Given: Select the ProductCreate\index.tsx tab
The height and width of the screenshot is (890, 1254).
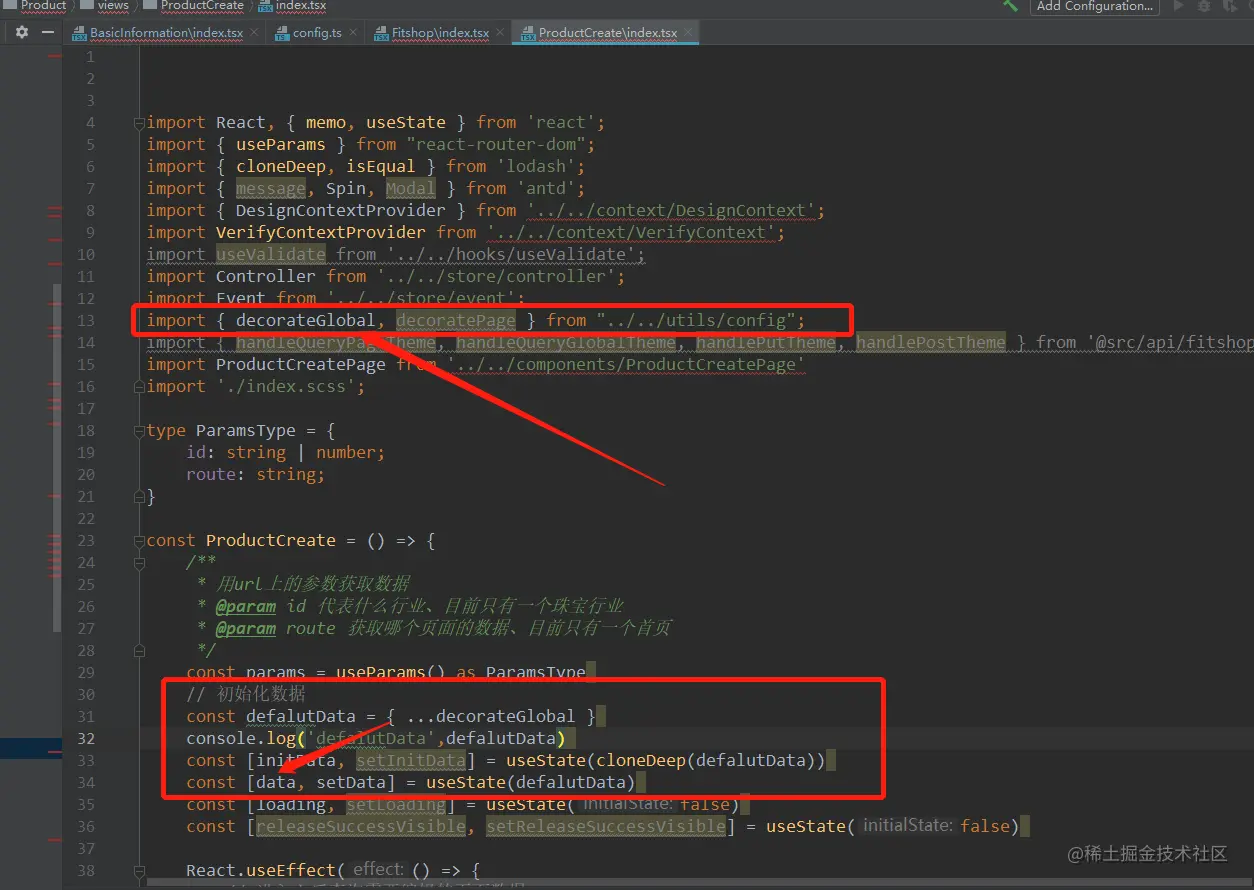Looking at the screenshot, I should [607, 33].
